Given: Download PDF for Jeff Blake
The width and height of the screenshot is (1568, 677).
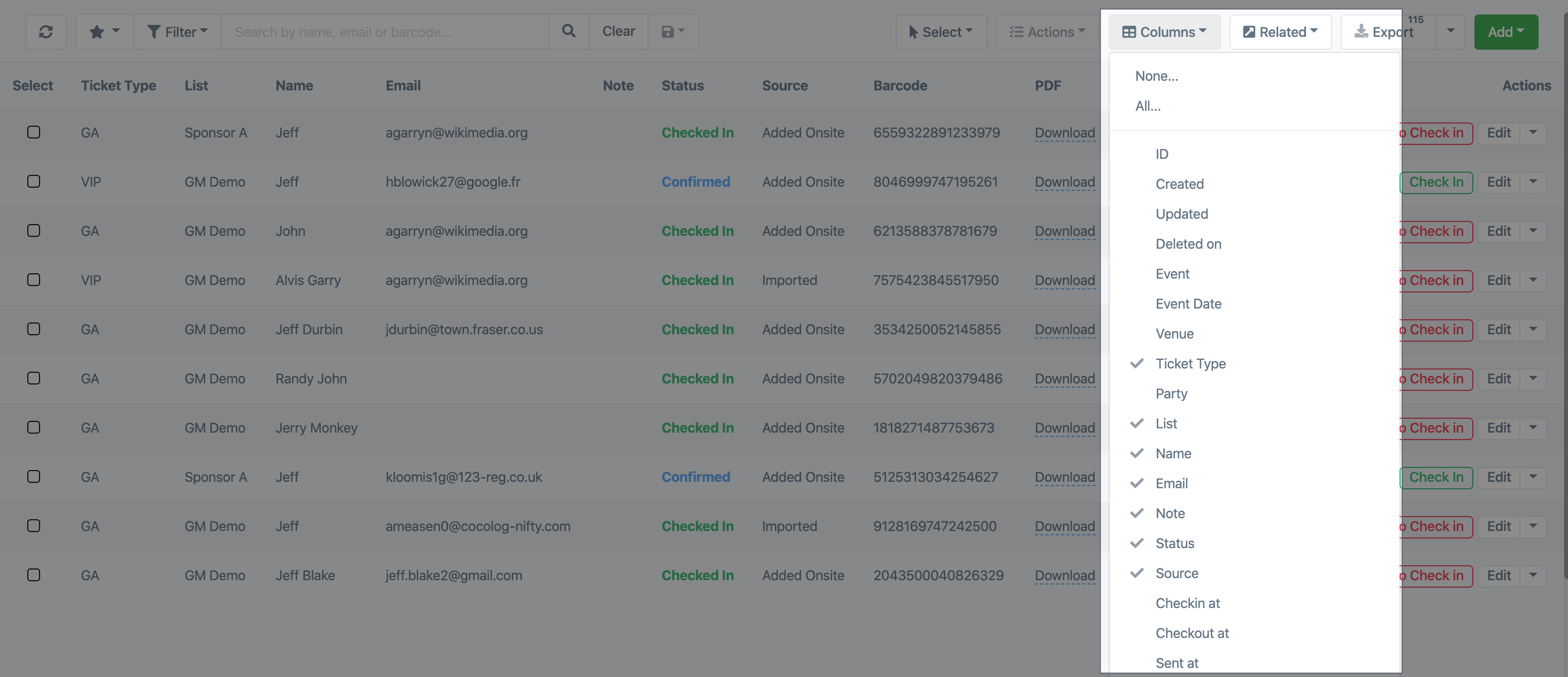Looking at the screenshot, I should (1065, 575).
